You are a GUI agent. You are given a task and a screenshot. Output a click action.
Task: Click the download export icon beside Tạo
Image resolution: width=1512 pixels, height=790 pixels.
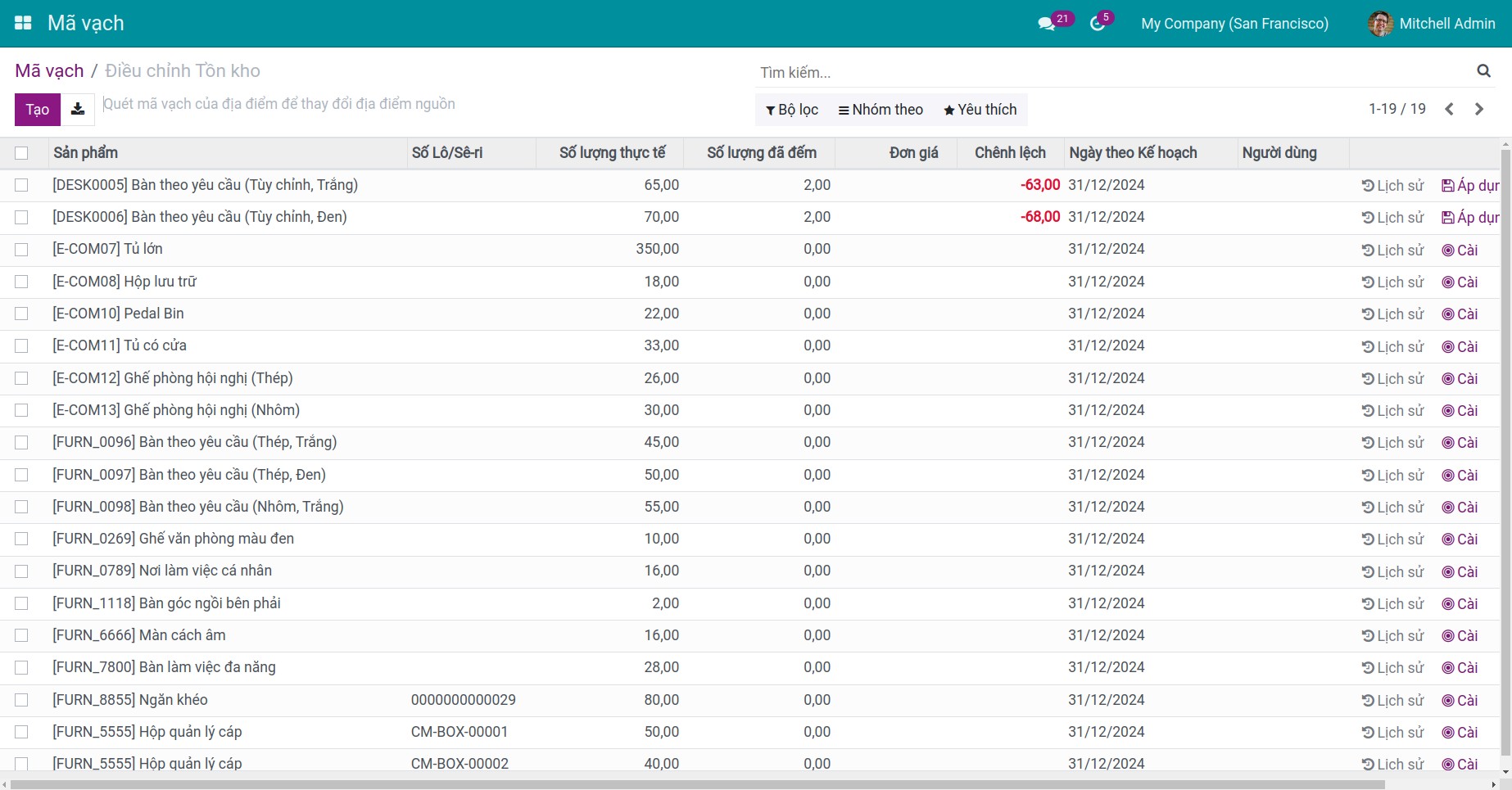point(78,110)
